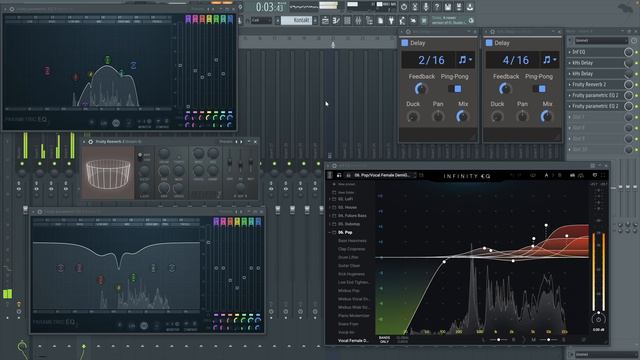Screen dimensions: 640x360
Task: Open the Inf EQ slot arrow menu
Action: [570, 52]
